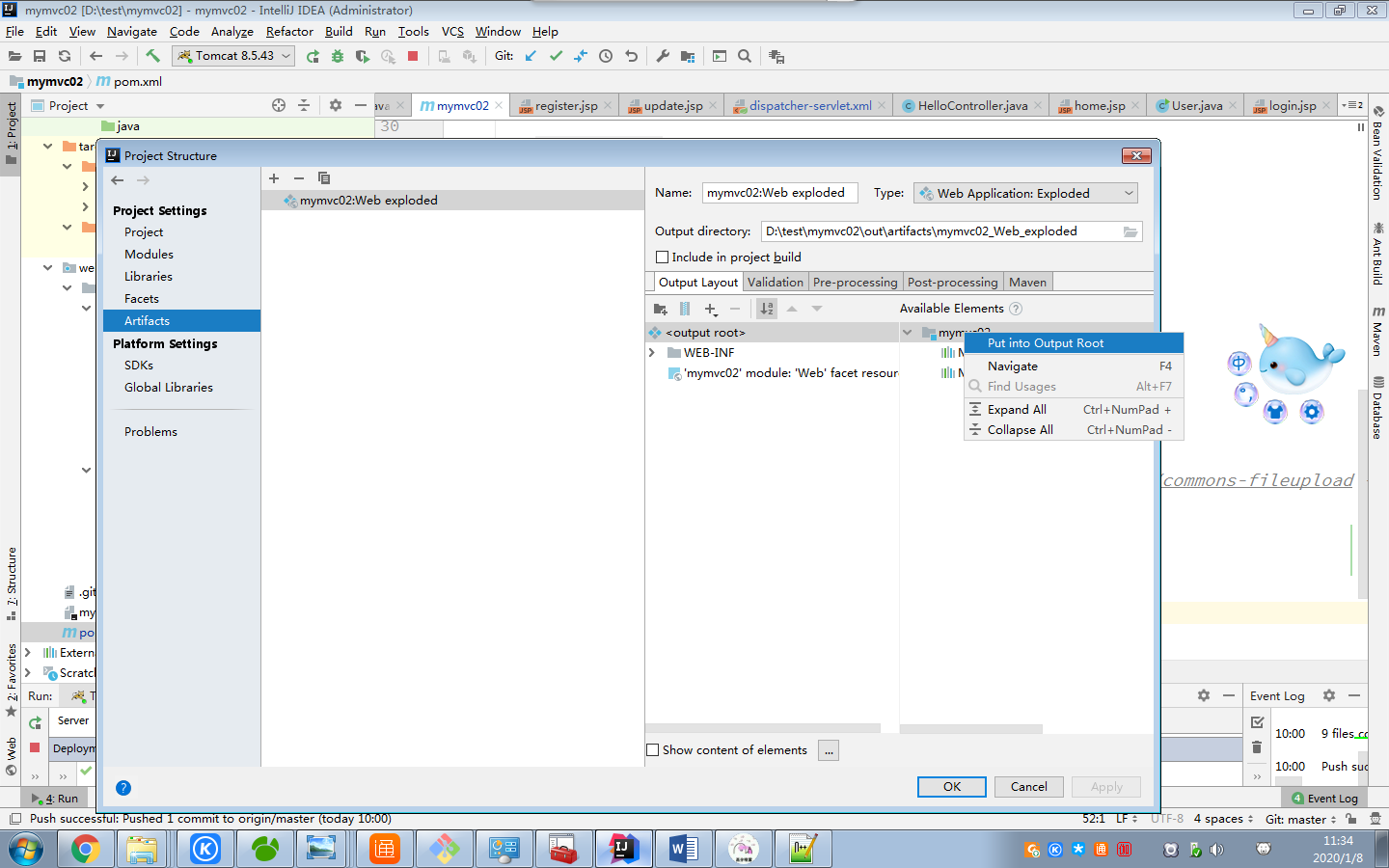Open Chrome from the Windows taskbar
This screenshot has height=868, width=1389.
85,849
